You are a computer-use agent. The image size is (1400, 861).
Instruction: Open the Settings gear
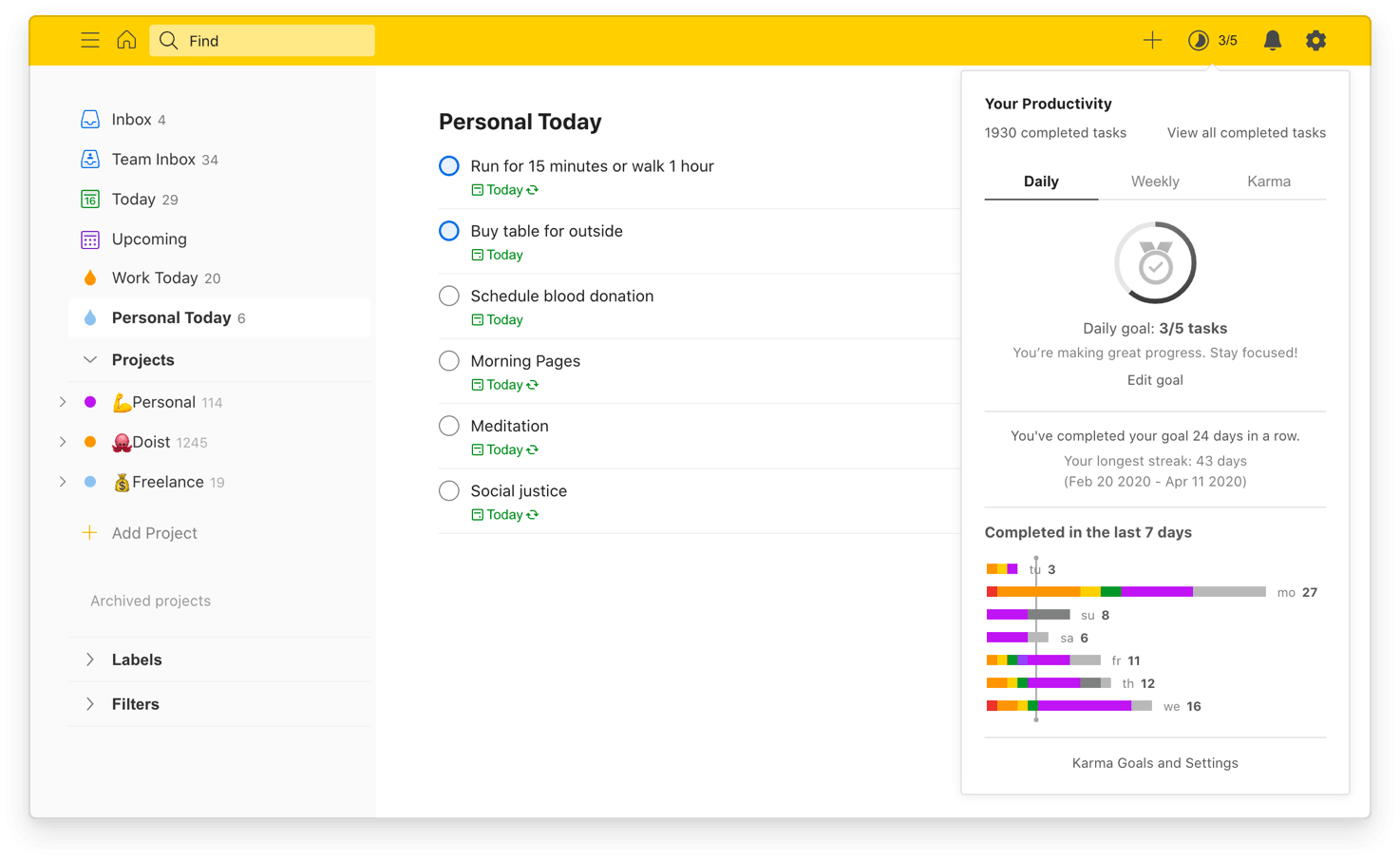1316,40
